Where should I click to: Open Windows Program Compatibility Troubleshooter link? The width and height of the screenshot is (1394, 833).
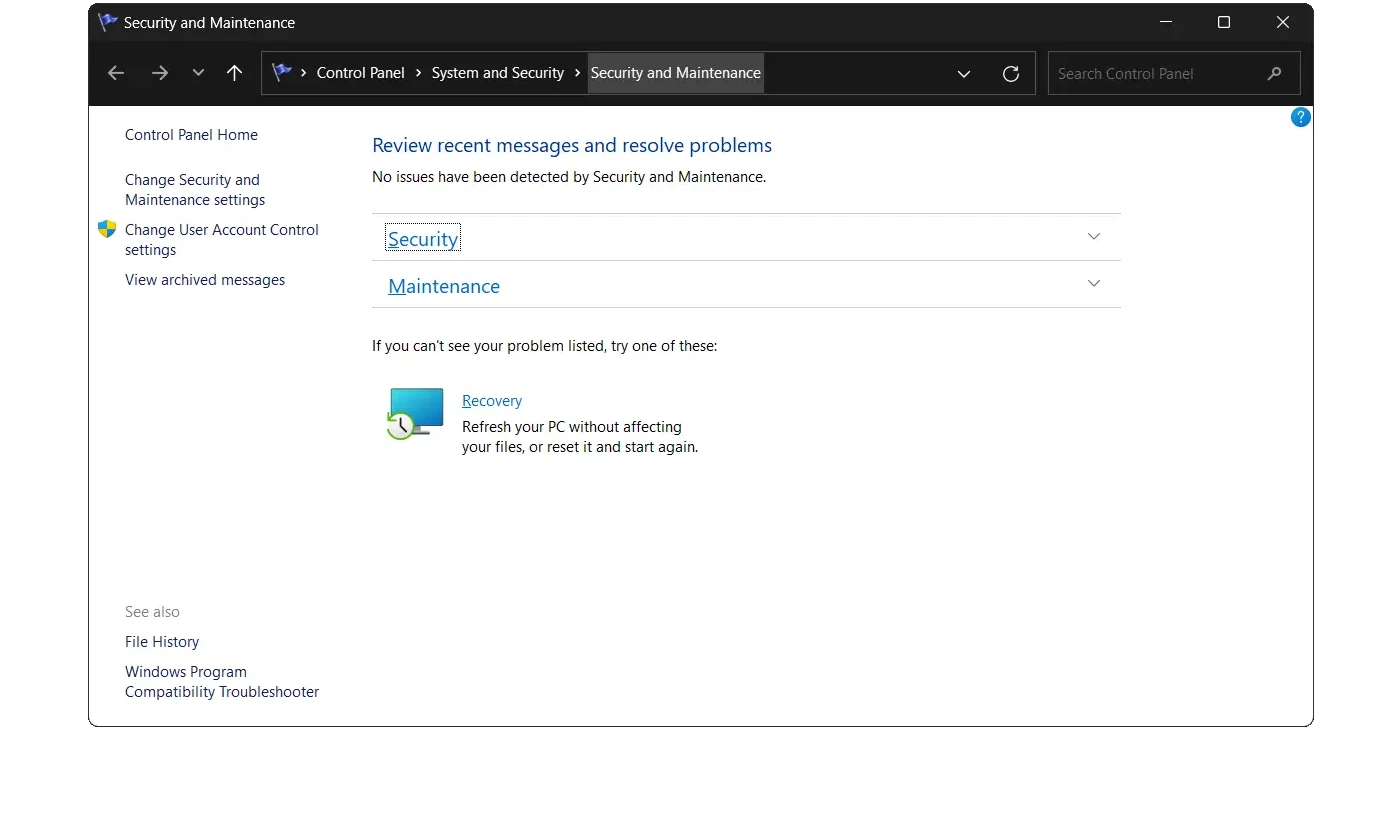[x=222, y=682]
